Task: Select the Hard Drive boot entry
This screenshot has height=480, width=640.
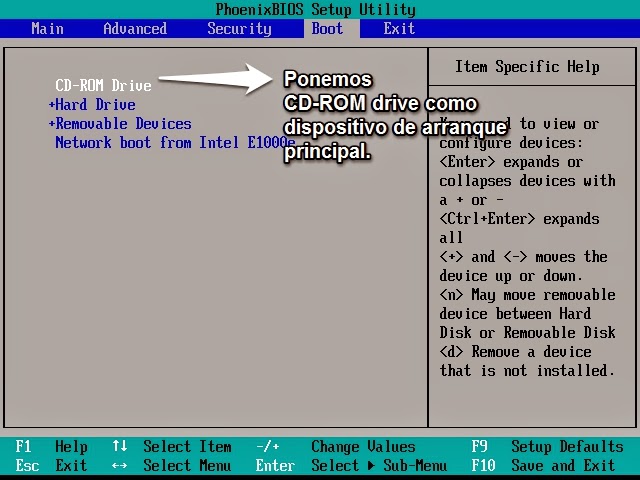Action: [x=96, y=104]
